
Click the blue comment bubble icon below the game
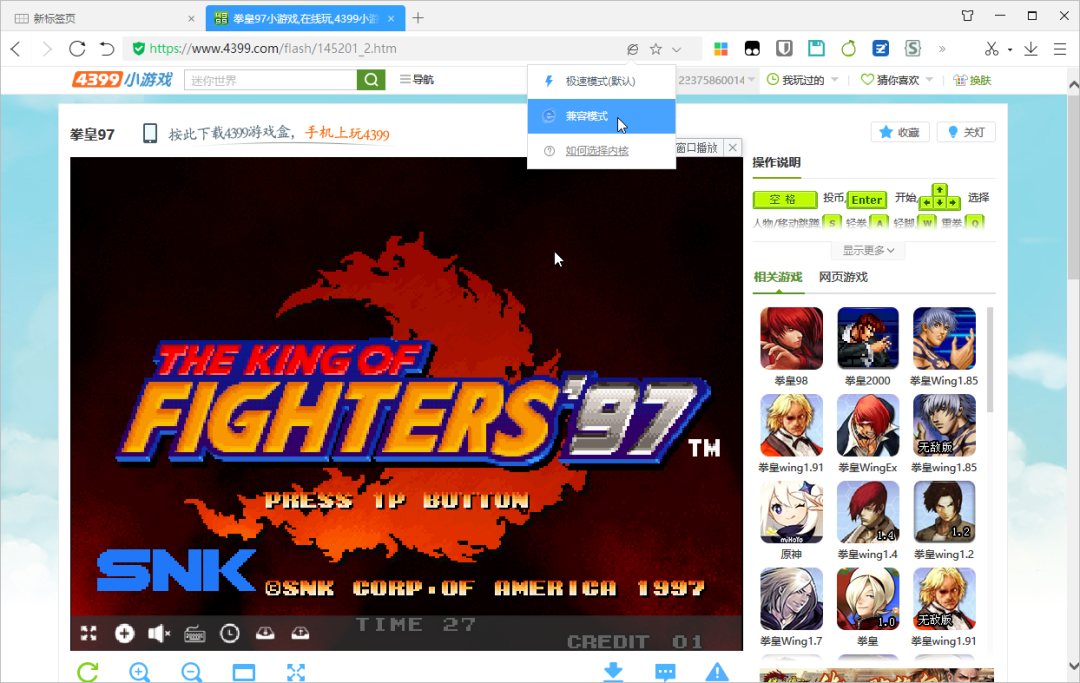click(665, 672)
